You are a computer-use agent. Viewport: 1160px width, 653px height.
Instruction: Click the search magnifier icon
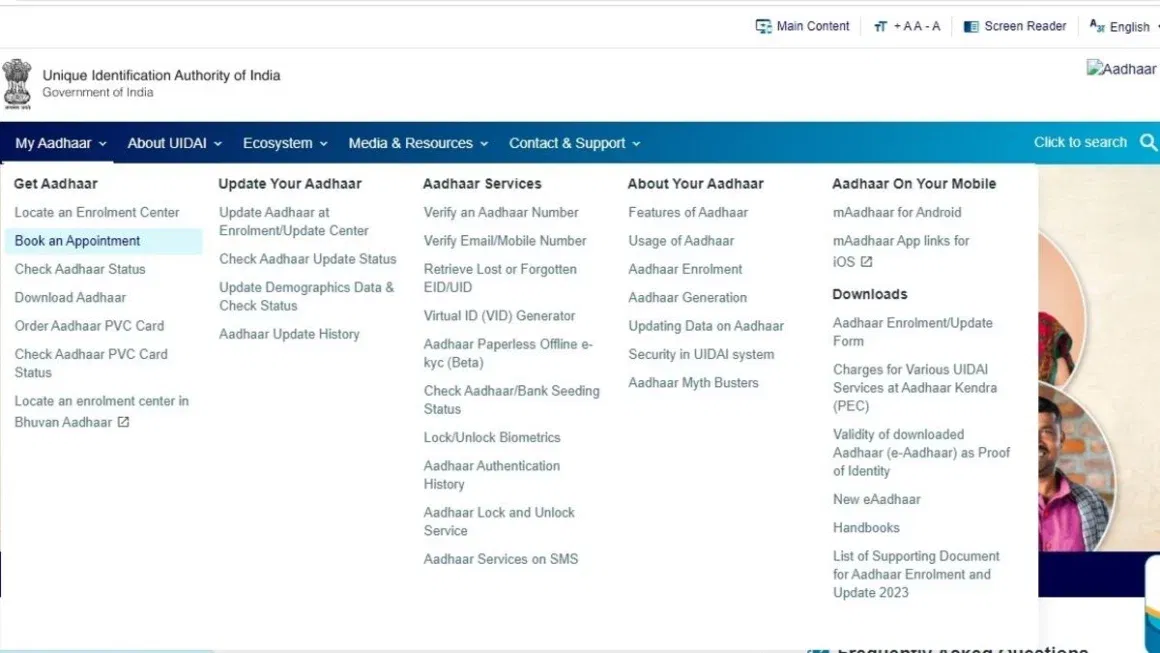click(1148, 143)
